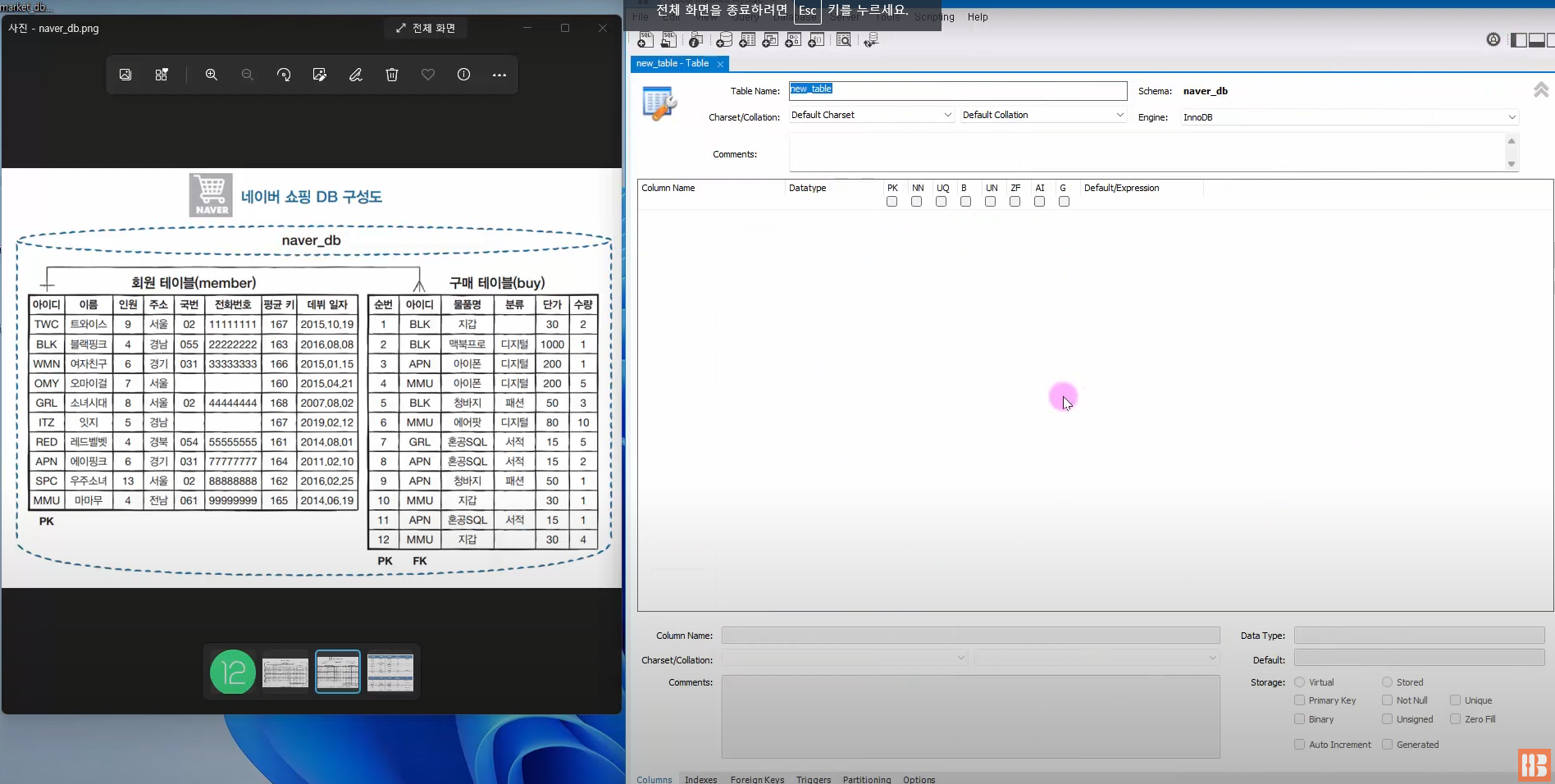
Task: Open the See more ellipsis menu in Photos
Action: click(x=499, y=75)
